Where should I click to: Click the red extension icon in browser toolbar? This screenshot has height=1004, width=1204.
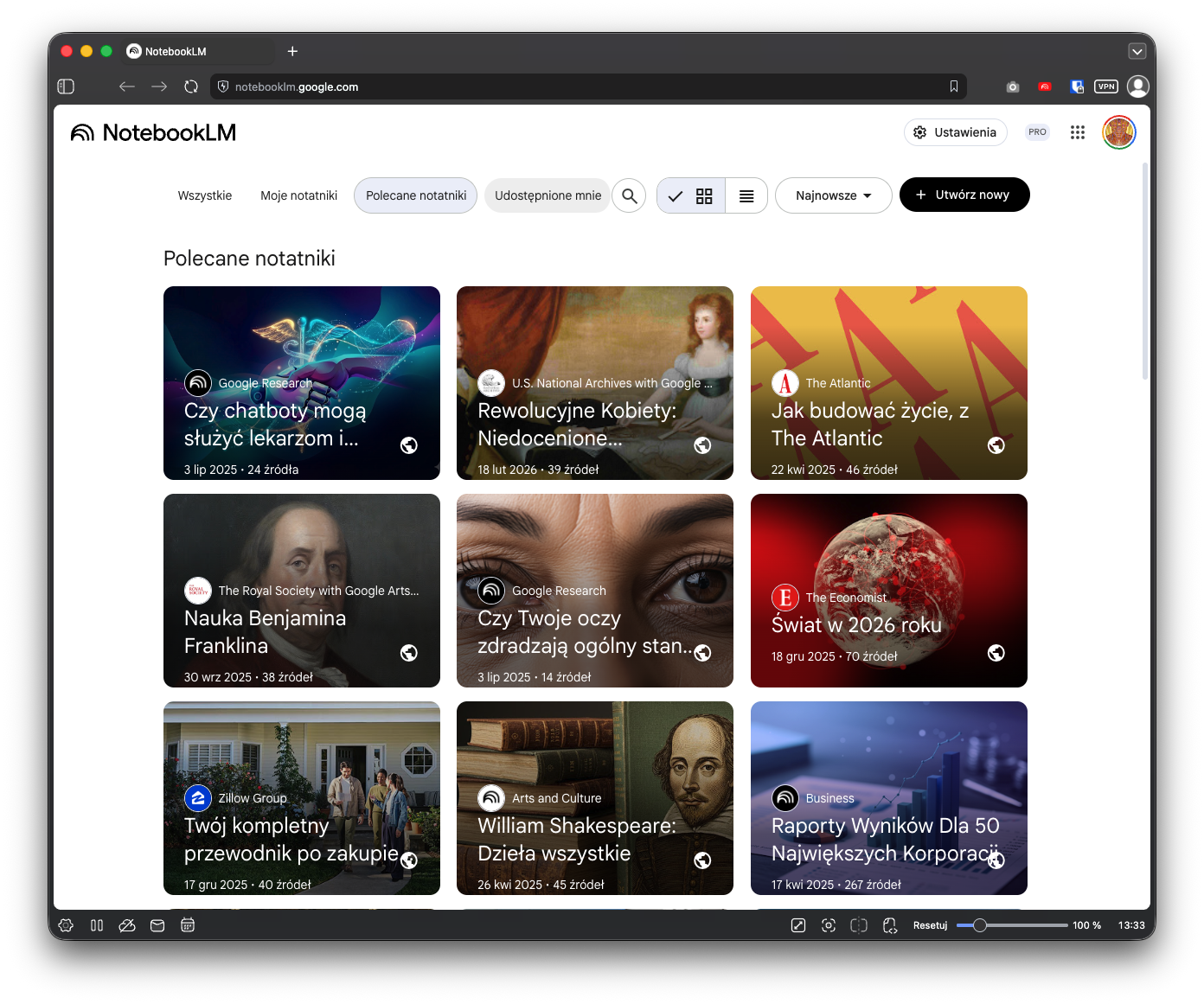click(x=1045, y=86)
